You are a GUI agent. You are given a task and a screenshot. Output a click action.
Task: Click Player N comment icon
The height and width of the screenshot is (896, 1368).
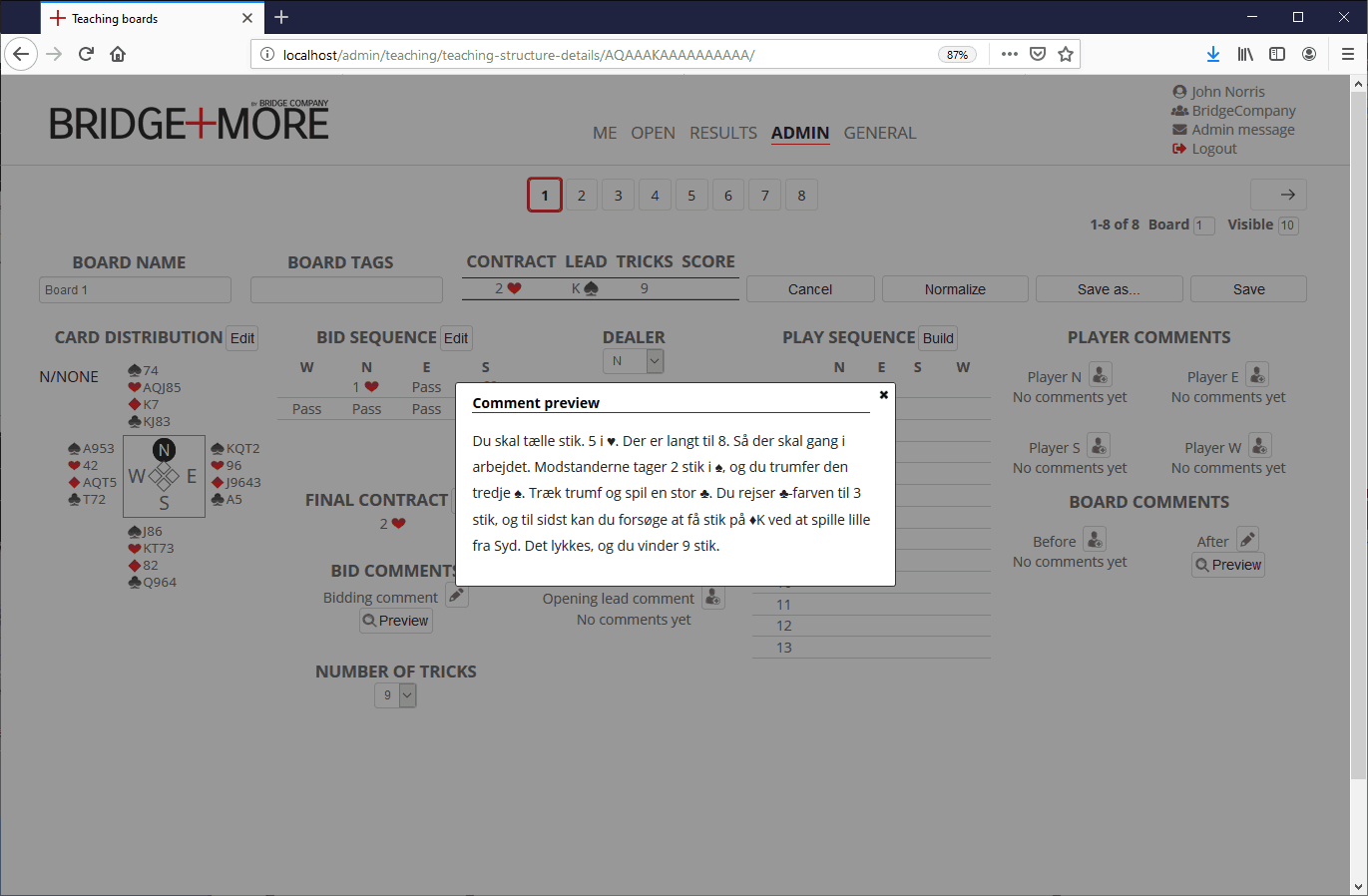coord(1100,375)
